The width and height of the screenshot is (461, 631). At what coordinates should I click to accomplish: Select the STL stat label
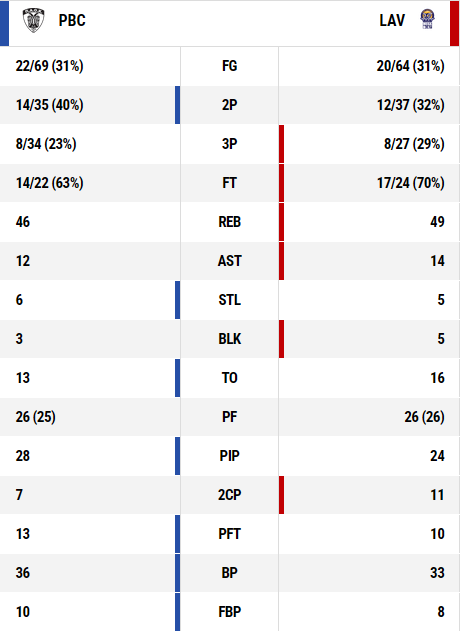[229, 300]
